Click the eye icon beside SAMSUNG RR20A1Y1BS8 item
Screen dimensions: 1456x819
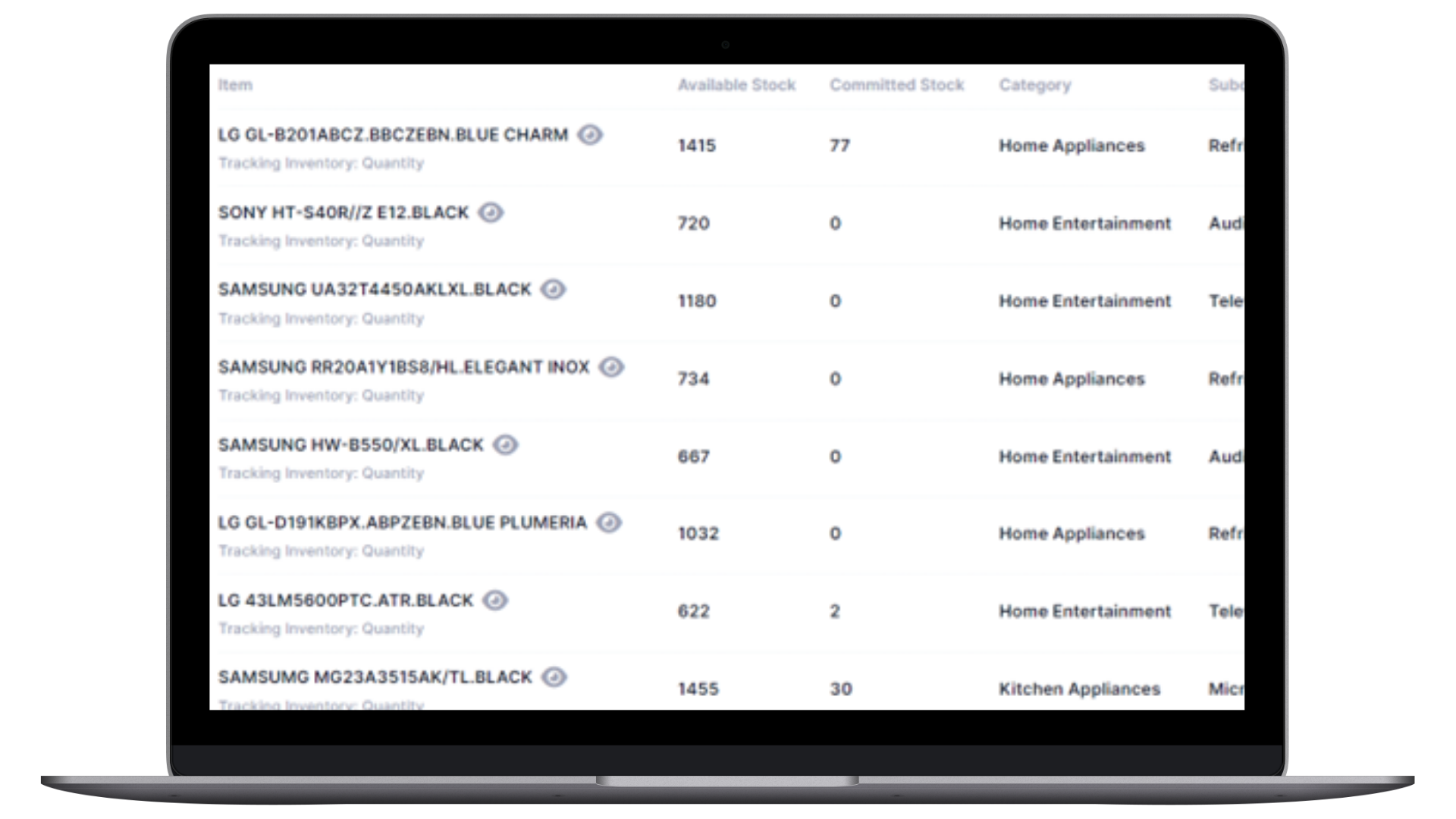611,367
